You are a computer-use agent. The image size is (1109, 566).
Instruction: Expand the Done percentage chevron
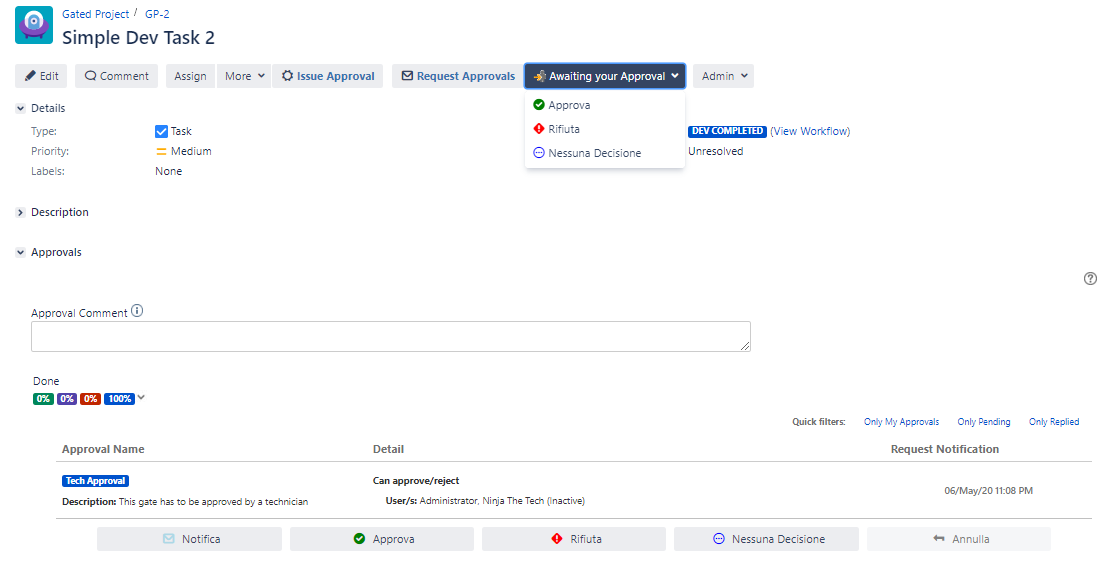141,397
